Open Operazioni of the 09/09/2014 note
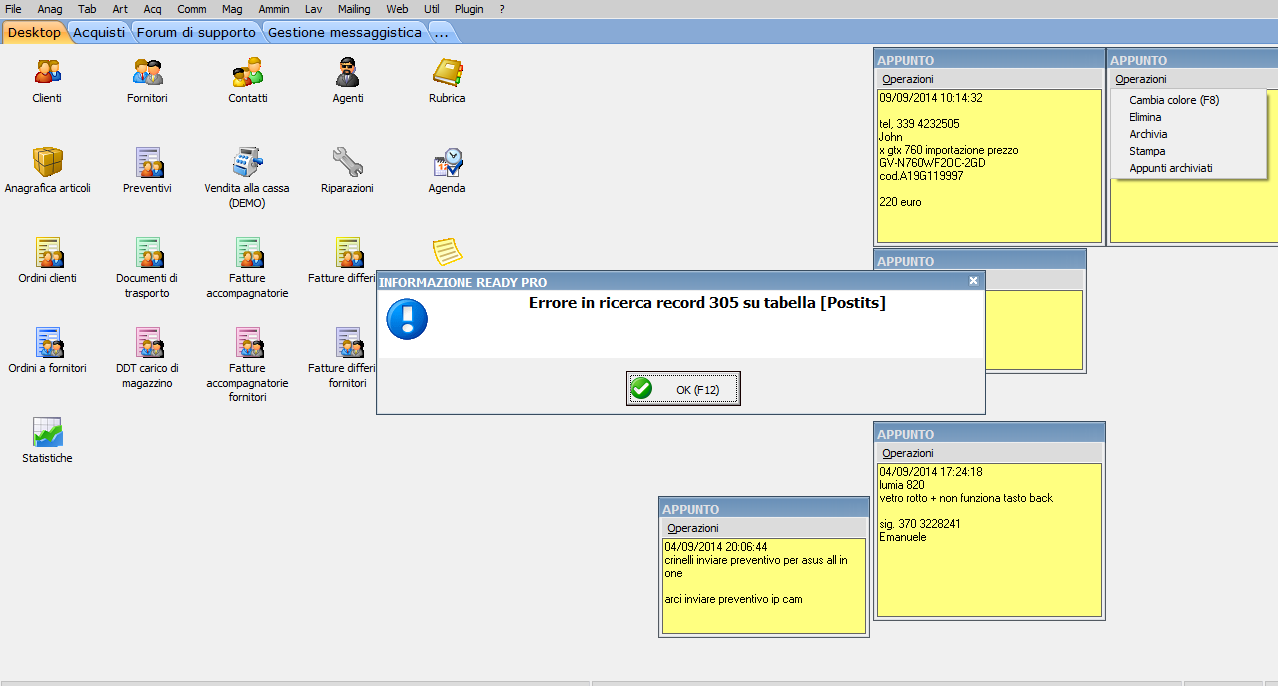 (x=907, y=79)
